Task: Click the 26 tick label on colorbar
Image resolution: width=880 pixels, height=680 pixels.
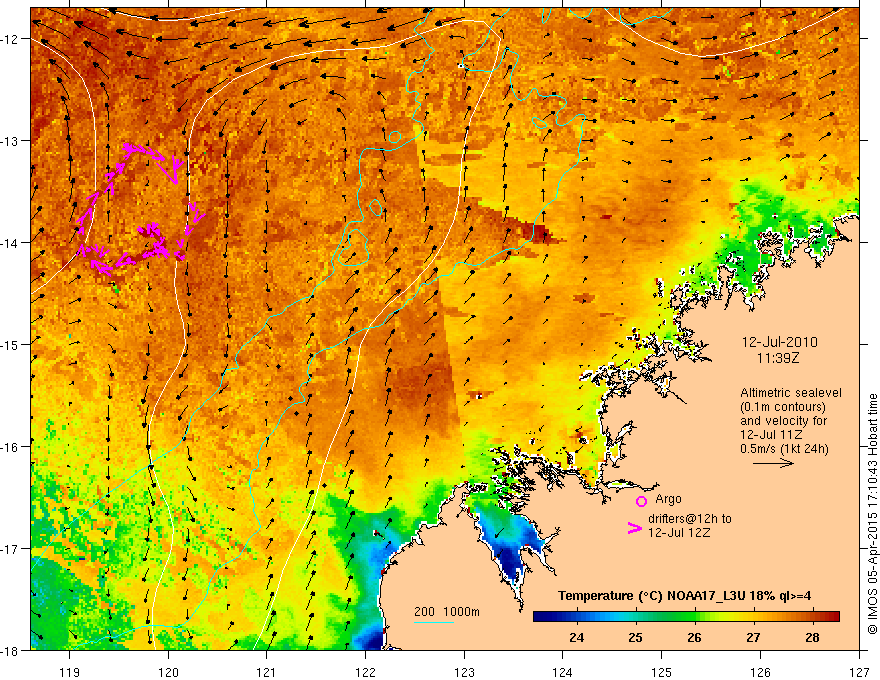Action: pyautogui.click(x=694, y=638)
